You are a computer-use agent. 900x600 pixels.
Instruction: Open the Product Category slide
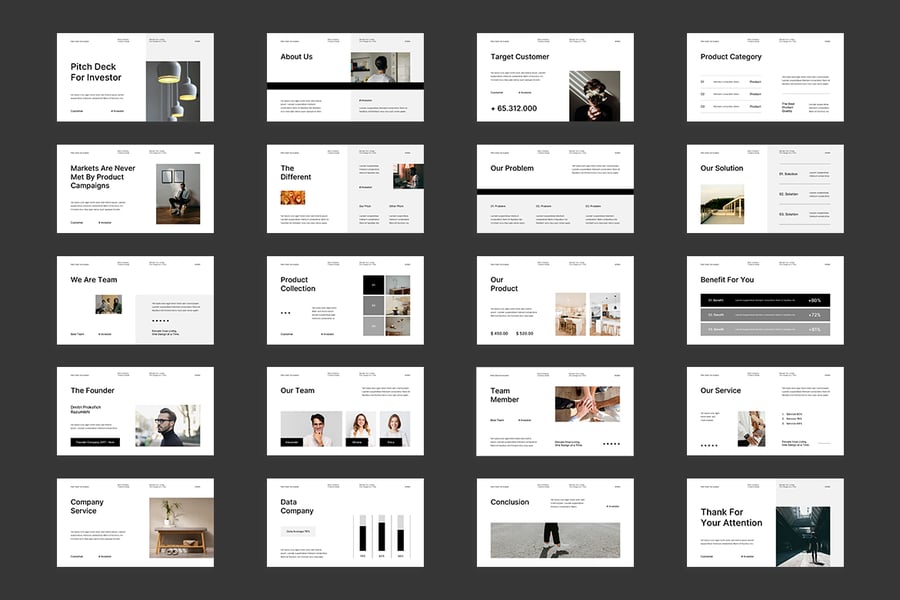pos(764,77)
